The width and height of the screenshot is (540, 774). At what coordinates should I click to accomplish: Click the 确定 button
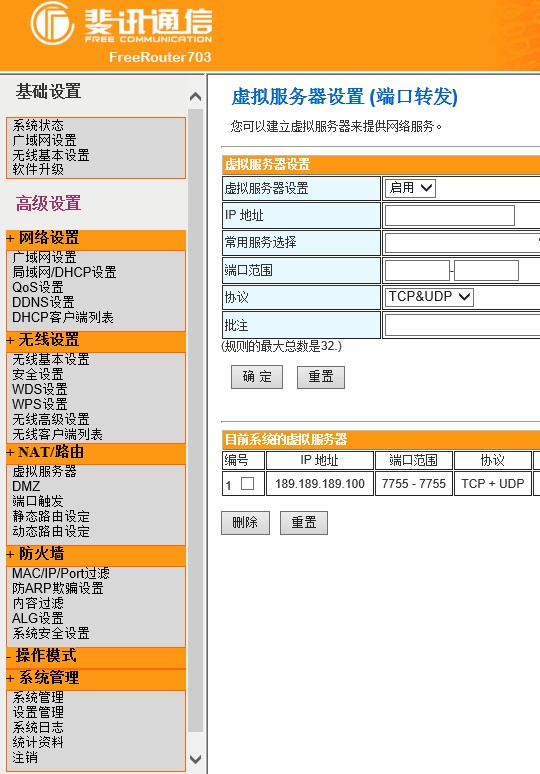(257, 377)
